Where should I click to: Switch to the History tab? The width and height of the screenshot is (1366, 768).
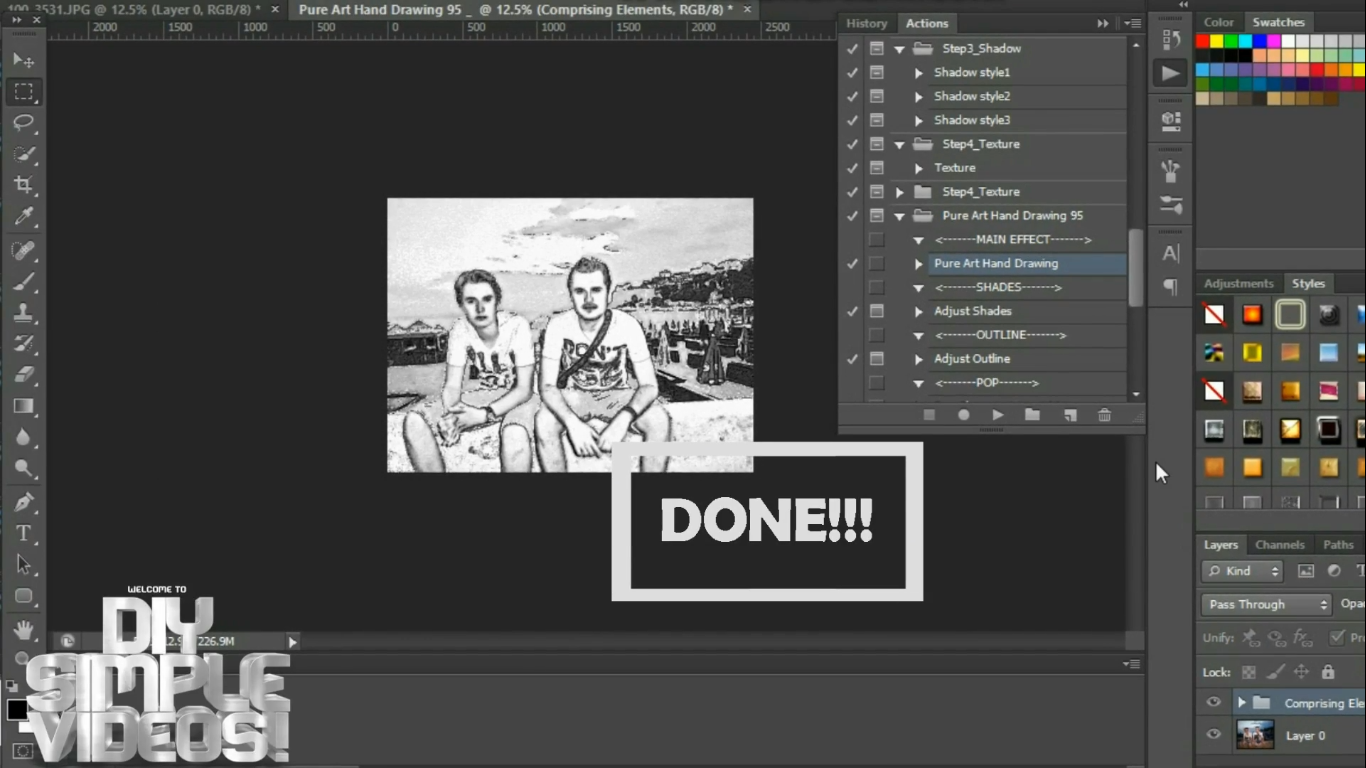[866, 23]
